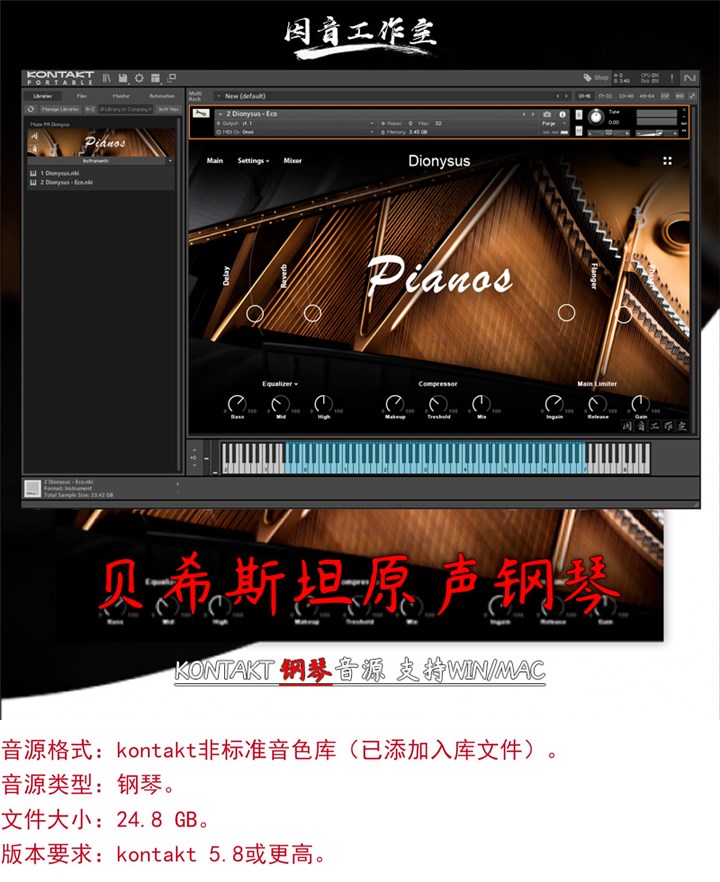Adjust the Main Limiter Gain knob
720x882 pixels.
pyautogui.click(x=641, y=403)
